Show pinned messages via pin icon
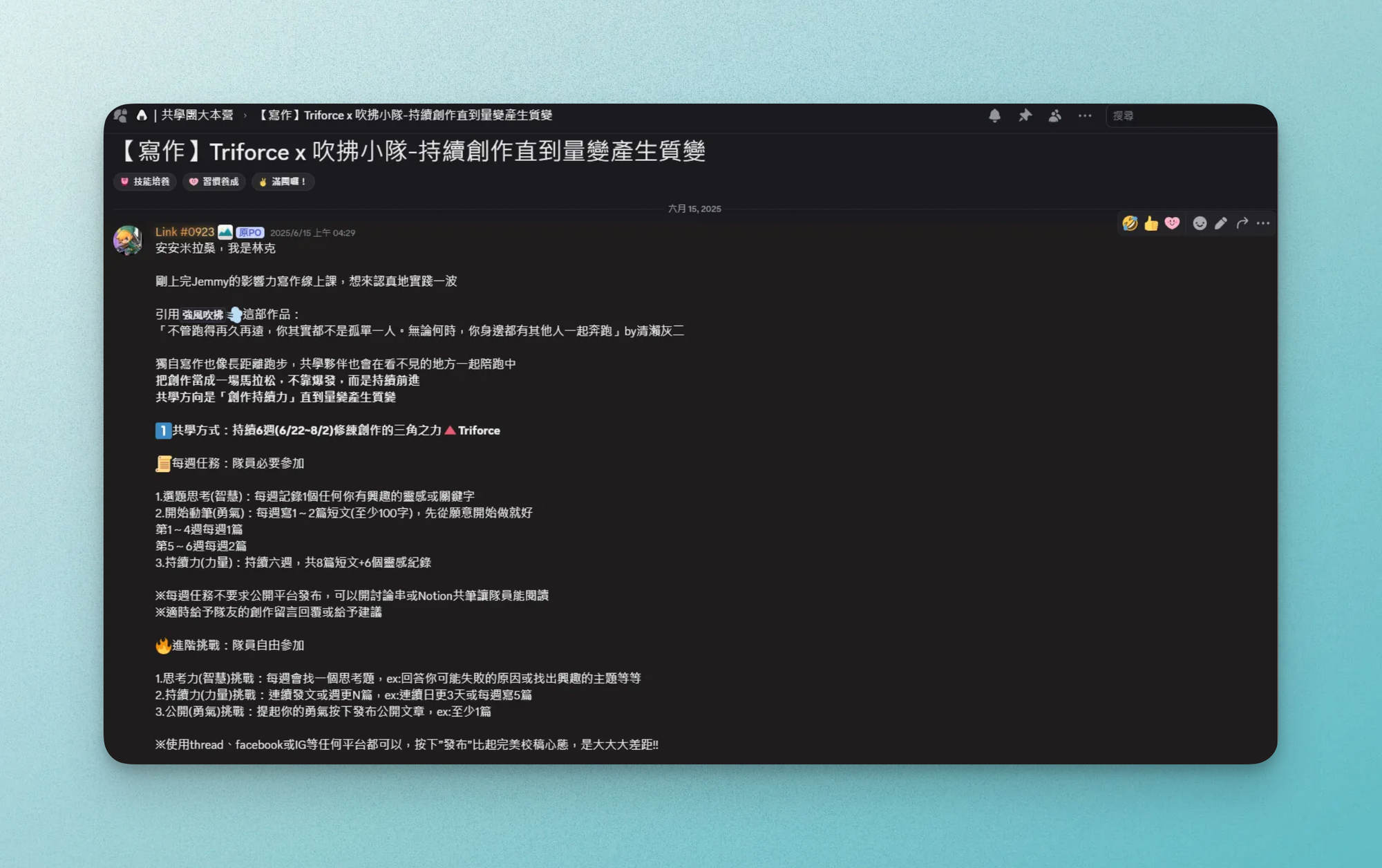1382x868 pixels. 1025,115
